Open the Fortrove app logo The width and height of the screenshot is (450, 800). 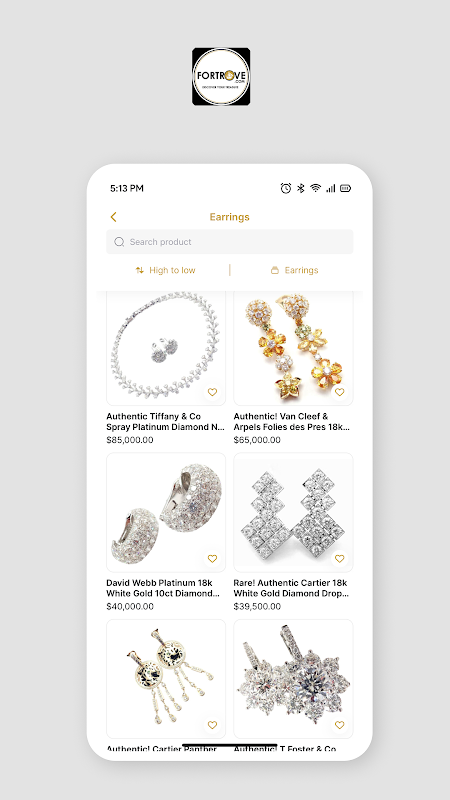221,77
